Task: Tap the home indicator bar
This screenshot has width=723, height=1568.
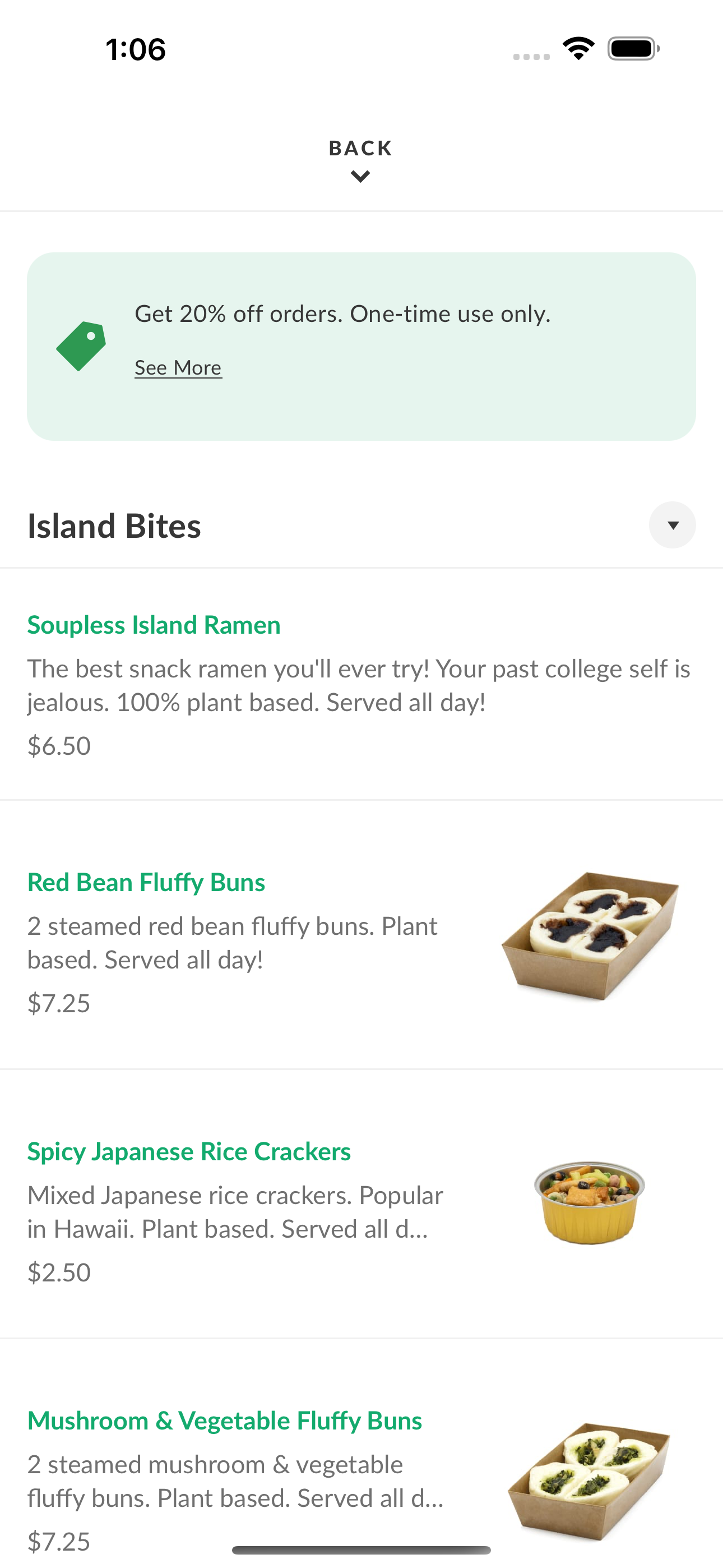Action: click(x=361, y=1549)
